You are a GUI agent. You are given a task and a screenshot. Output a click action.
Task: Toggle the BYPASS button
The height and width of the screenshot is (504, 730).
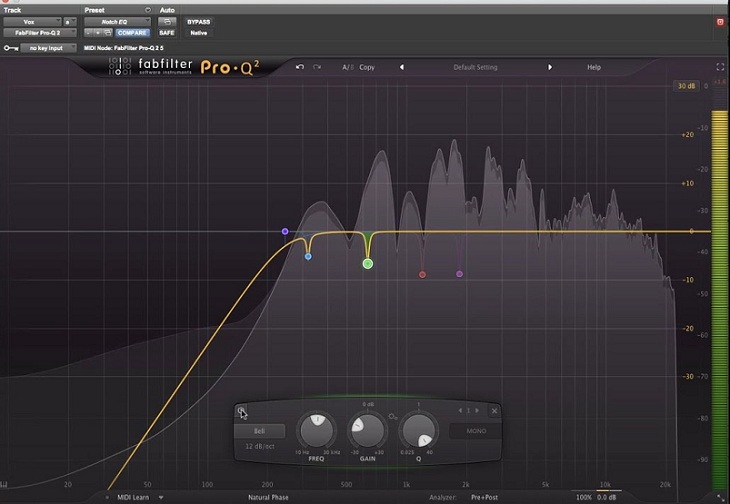pyautogui.click(x=198, y=22)
